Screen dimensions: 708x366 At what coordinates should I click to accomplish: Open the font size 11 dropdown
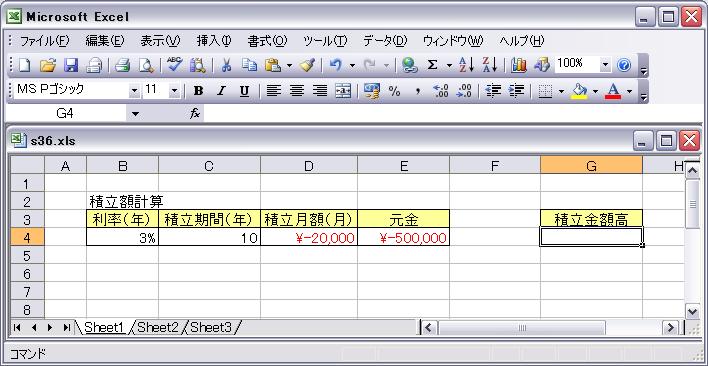click(174, 91)
